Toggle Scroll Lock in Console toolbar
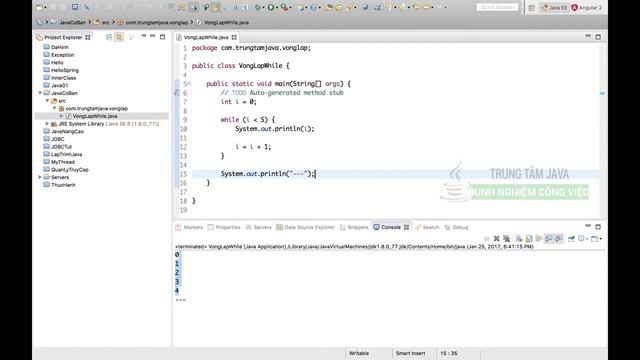 [529, 238]
